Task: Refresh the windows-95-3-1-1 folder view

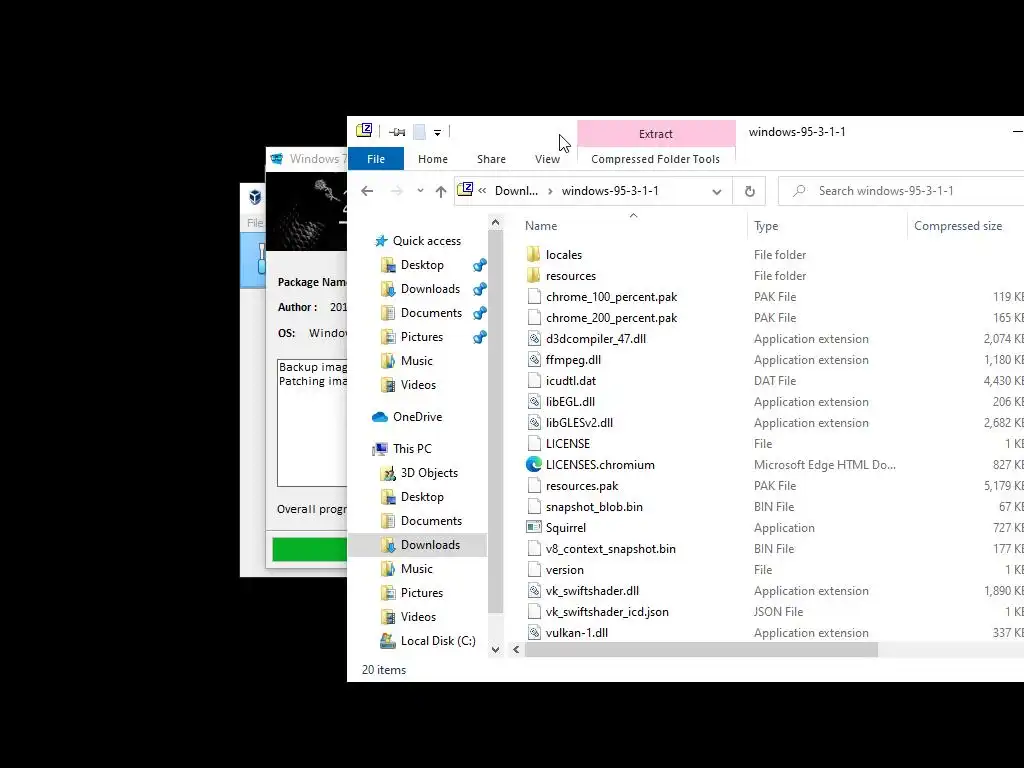Action: (750, 191)
